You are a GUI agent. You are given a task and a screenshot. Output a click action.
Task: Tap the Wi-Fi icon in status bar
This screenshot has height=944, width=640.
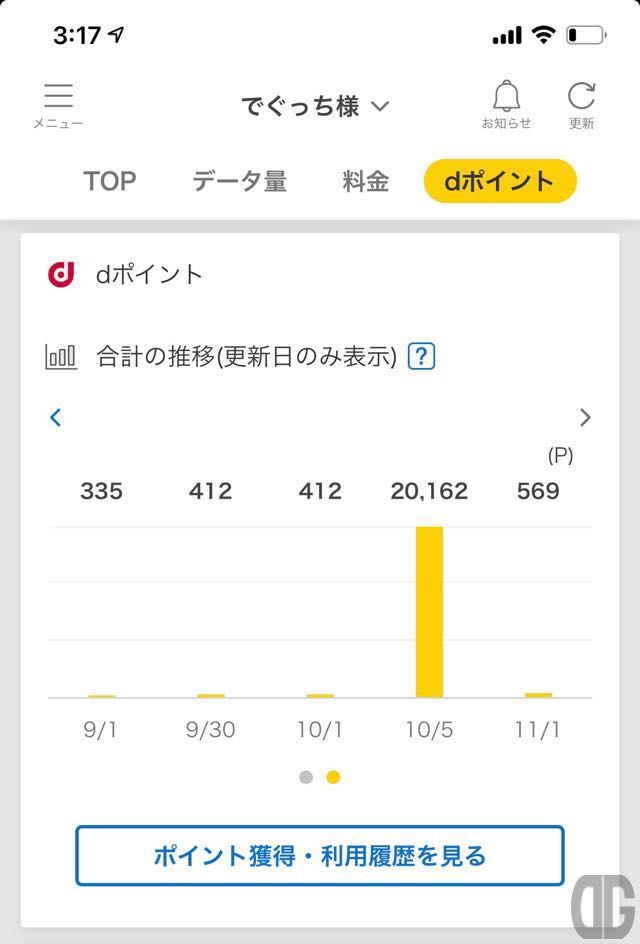[543, 35]
